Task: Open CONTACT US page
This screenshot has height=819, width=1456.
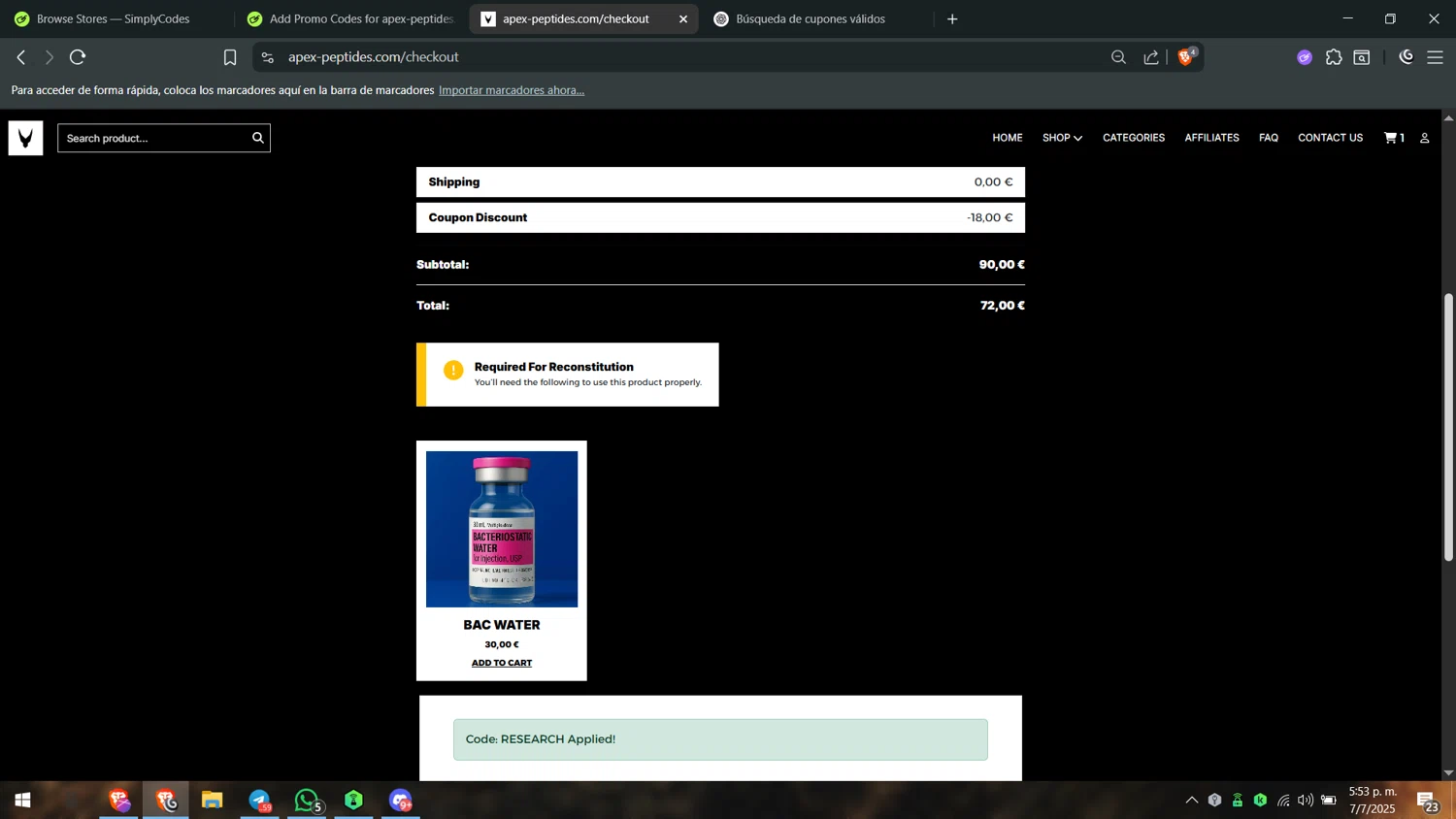Action: click(x=1330, y=138)
